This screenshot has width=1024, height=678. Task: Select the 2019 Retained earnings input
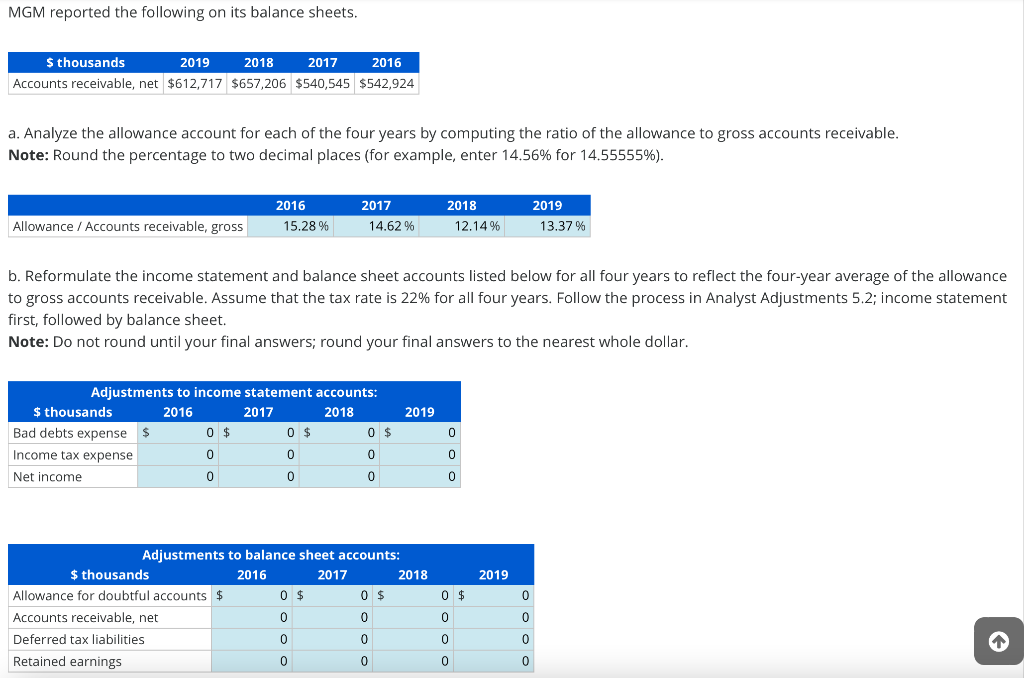click(x=494, y=660)
